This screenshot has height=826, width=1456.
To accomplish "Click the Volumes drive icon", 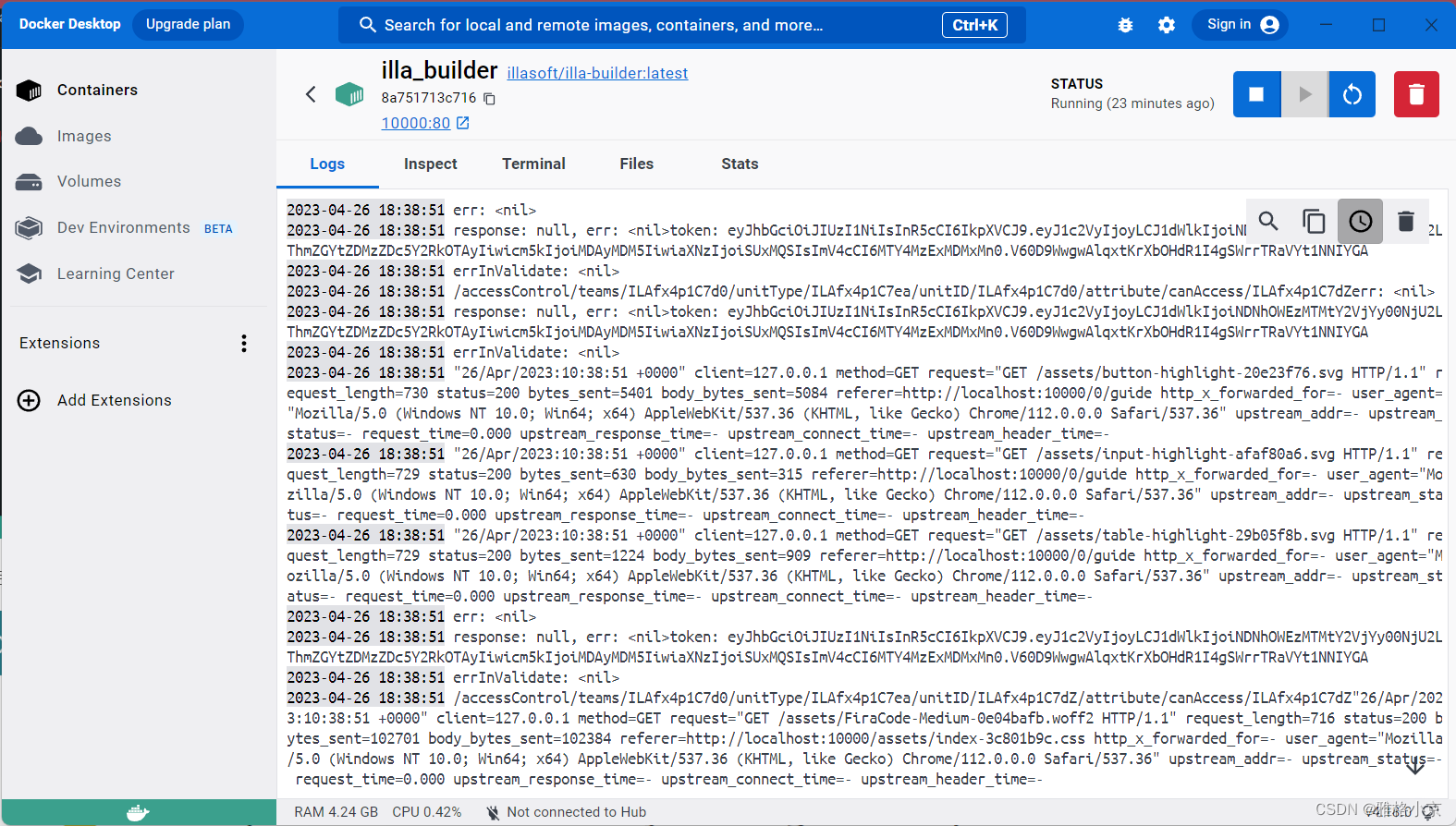I will [x=29, y=181].
